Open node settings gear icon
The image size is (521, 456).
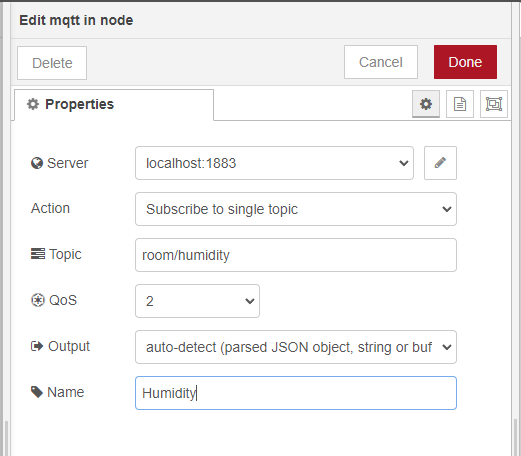[x=426, y=104]
